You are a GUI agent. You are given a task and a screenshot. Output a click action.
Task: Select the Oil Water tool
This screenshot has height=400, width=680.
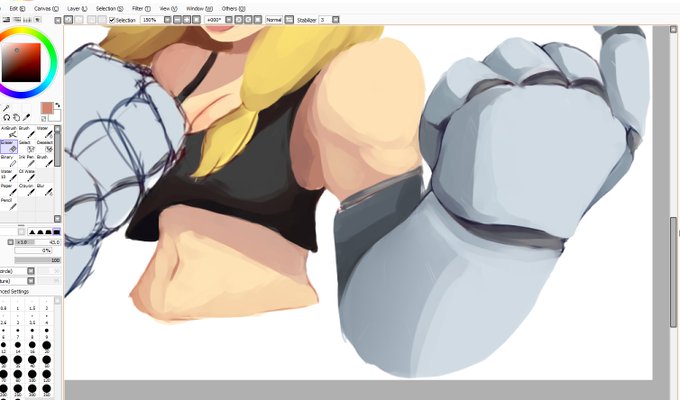(26, 175)
